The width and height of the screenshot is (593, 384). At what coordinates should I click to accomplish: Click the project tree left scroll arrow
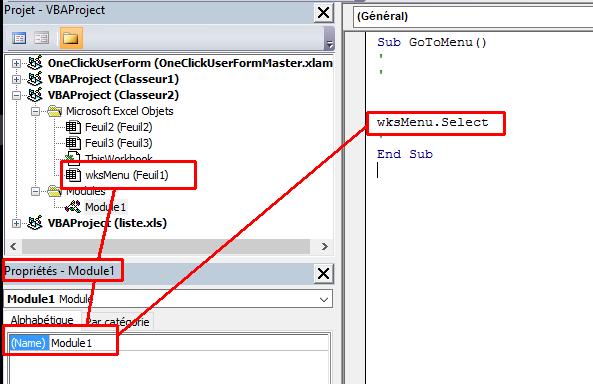13,247
